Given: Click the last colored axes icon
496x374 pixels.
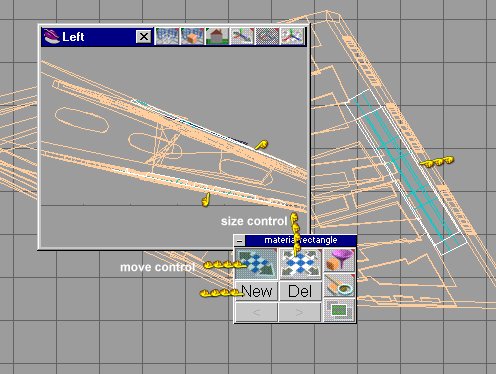Looking at the screenshot, I should [x=292, y=36].
